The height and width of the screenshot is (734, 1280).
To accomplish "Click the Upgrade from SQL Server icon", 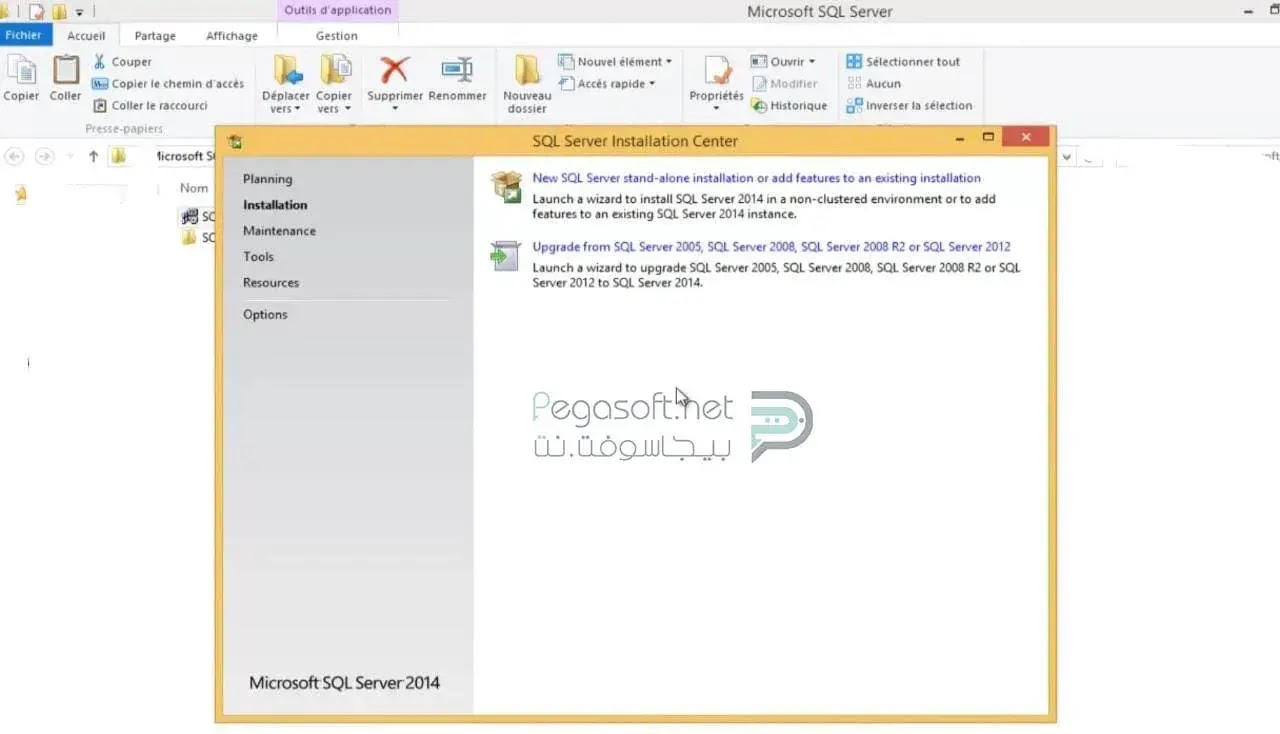I will click(506, 256).
